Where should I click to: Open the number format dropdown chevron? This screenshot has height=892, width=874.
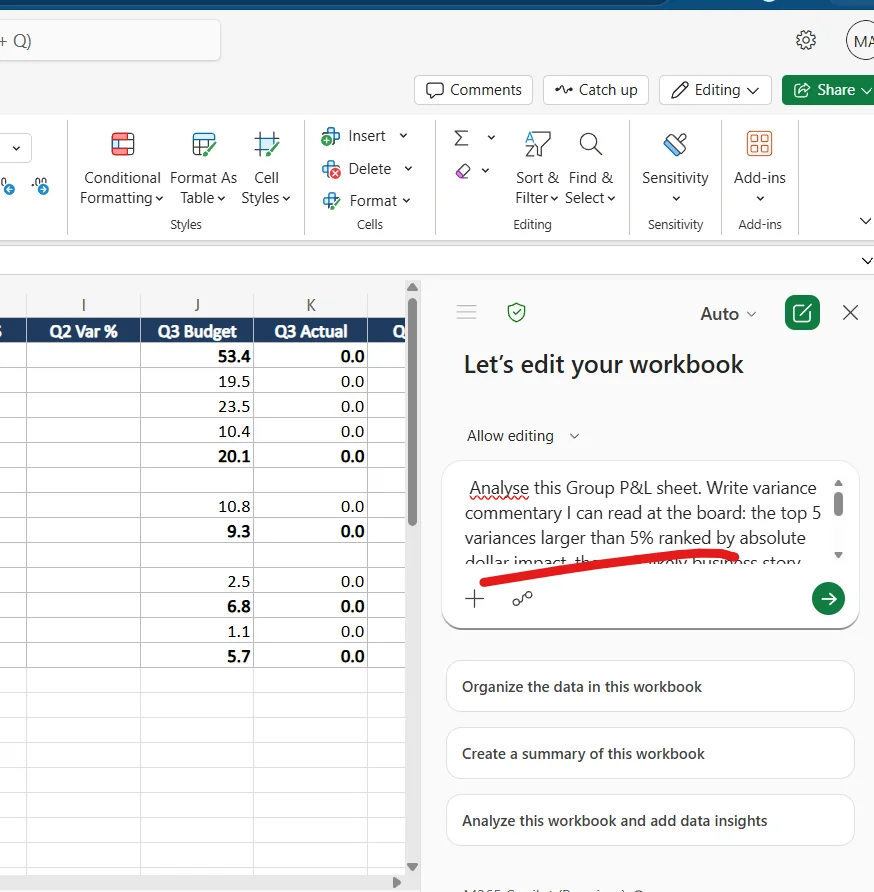tap(16, 148)
